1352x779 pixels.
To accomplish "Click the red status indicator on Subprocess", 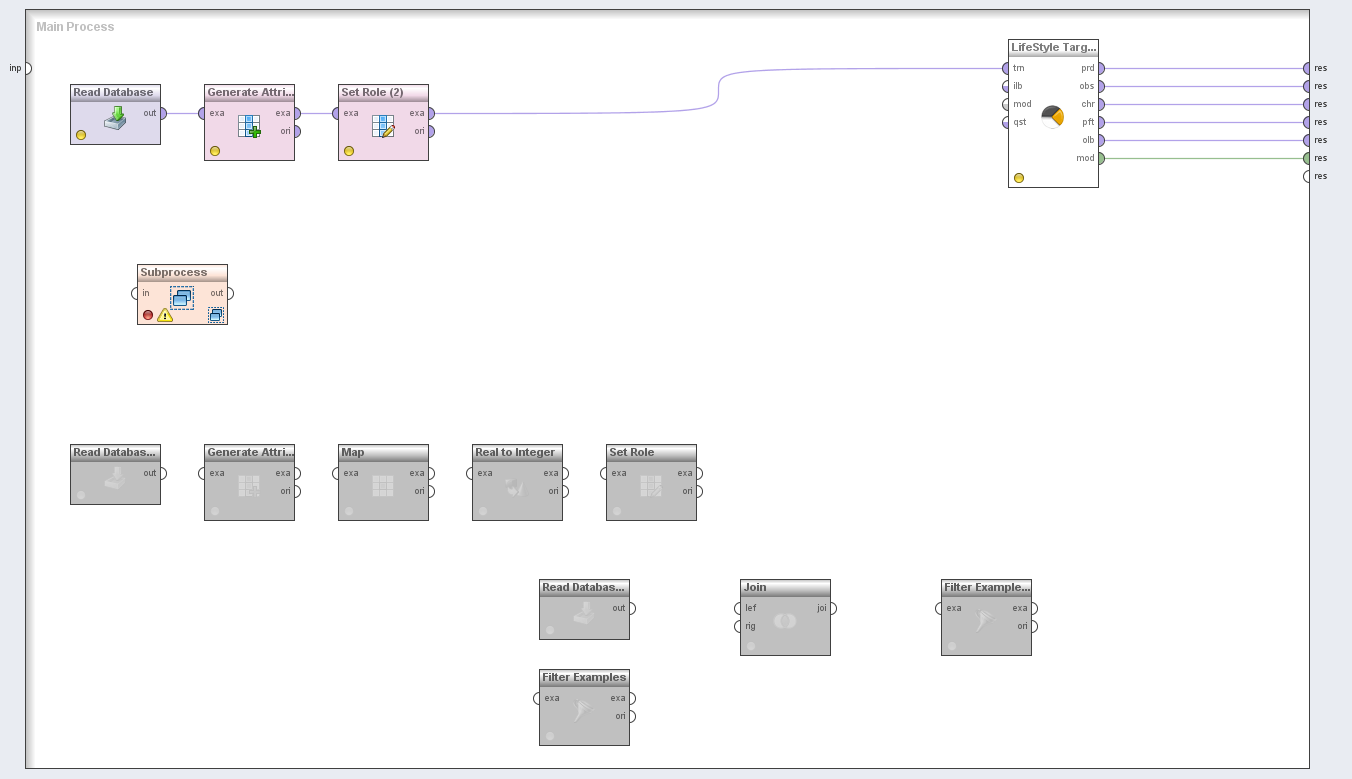I will pyautogui.click(x=148, y=315).
